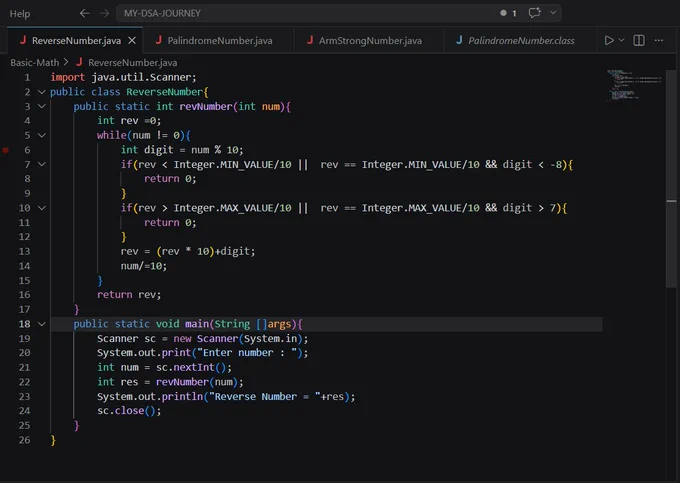Screen dimensions: 680x483
Task: Click line number 26
Action: point(24,440)
